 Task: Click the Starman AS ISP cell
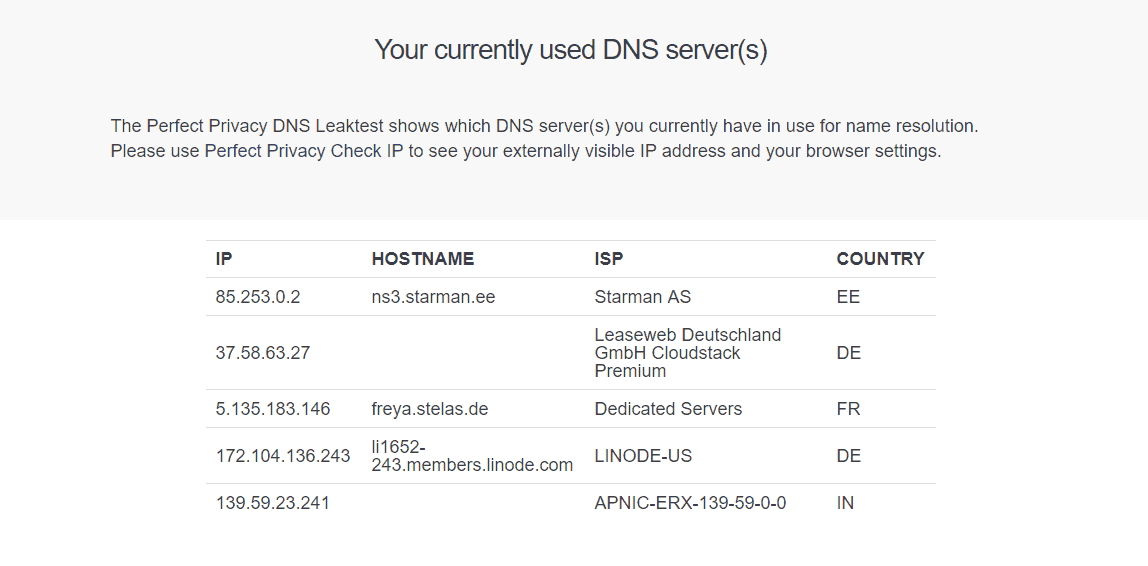coord(642,297)
